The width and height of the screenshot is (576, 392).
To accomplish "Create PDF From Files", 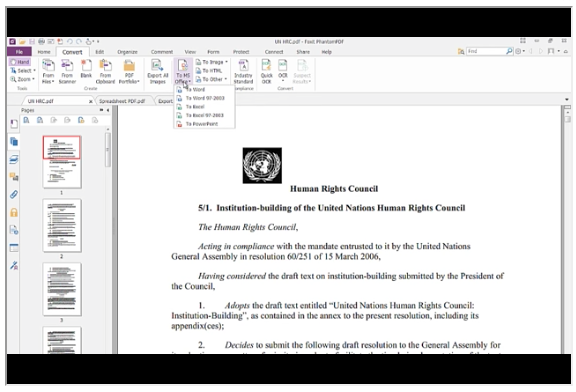I will pyautogui.click(x=48, y=71).
